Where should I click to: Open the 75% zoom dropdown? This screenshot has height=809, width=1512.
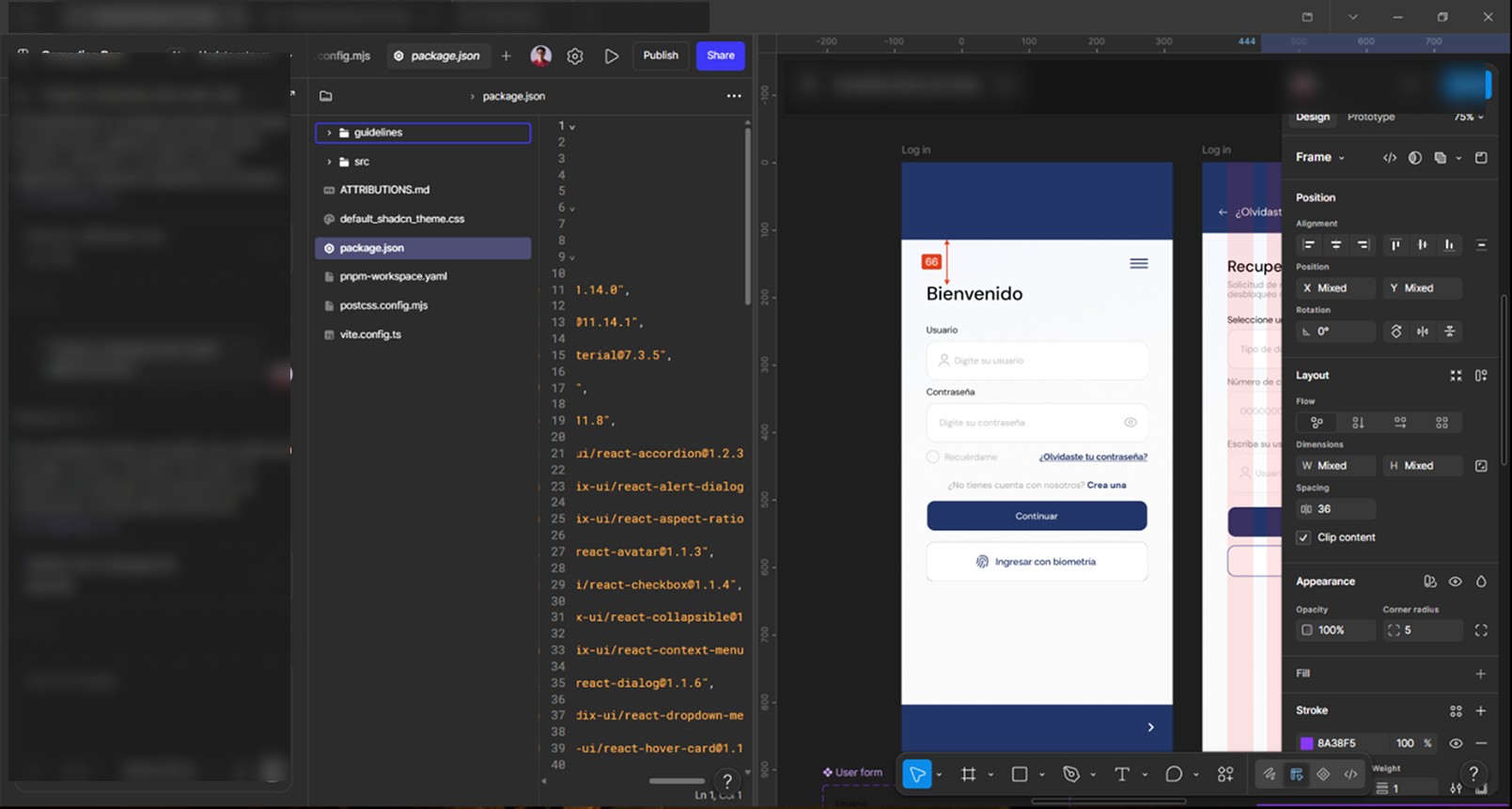tap(1469, 117)
